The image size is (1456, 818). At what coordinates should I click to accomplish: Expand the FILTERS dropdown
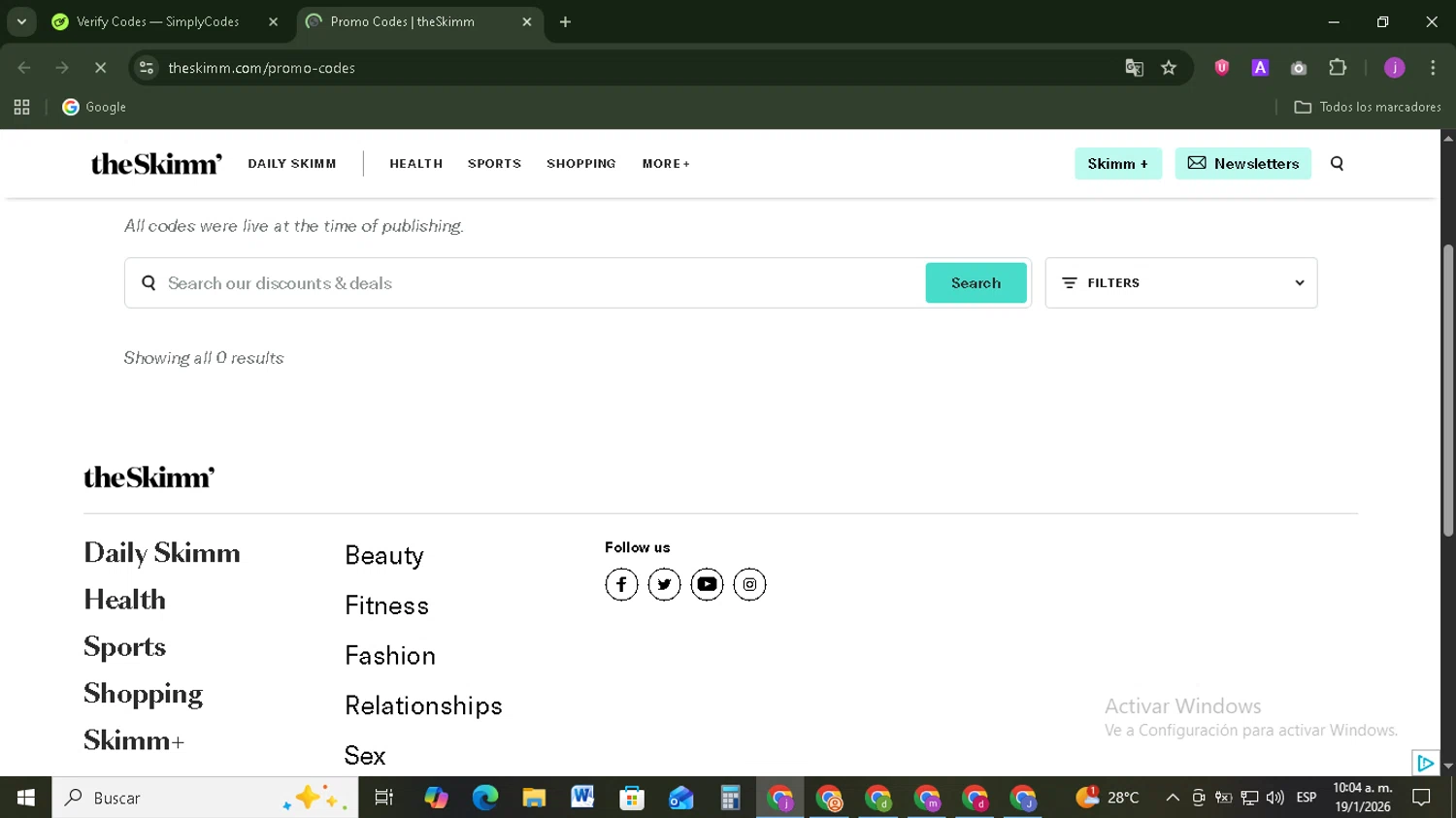click(1181, 283)
